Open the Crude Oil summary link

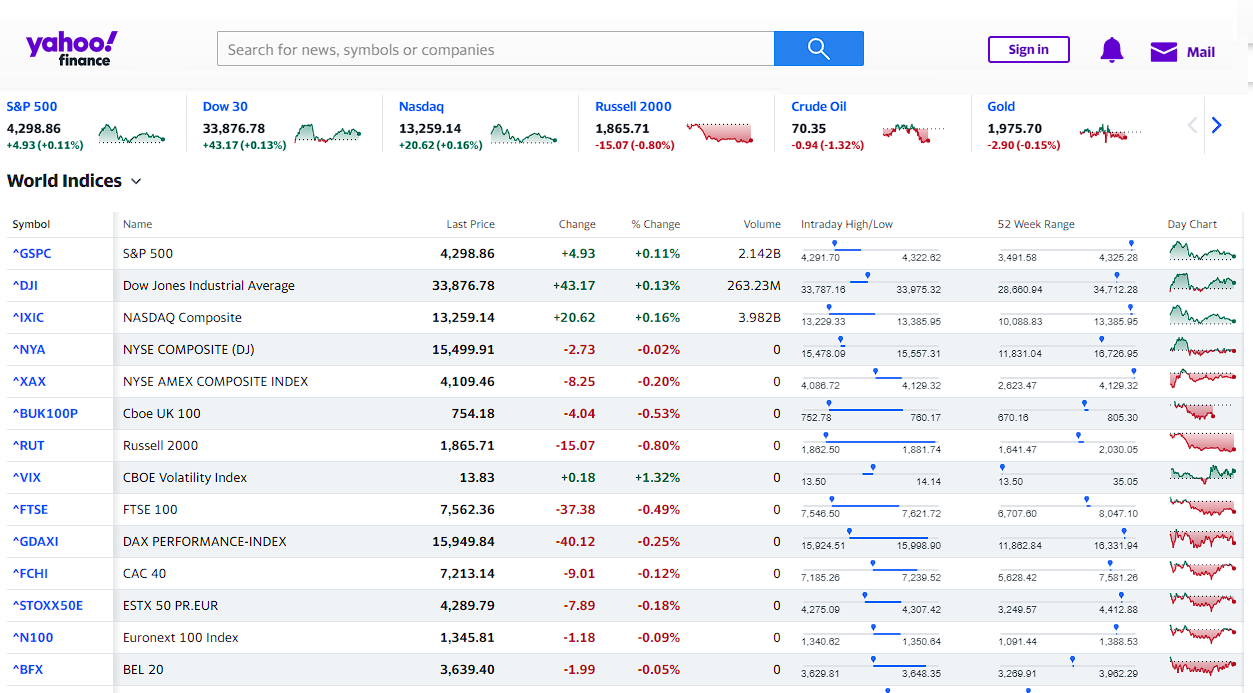819,106
